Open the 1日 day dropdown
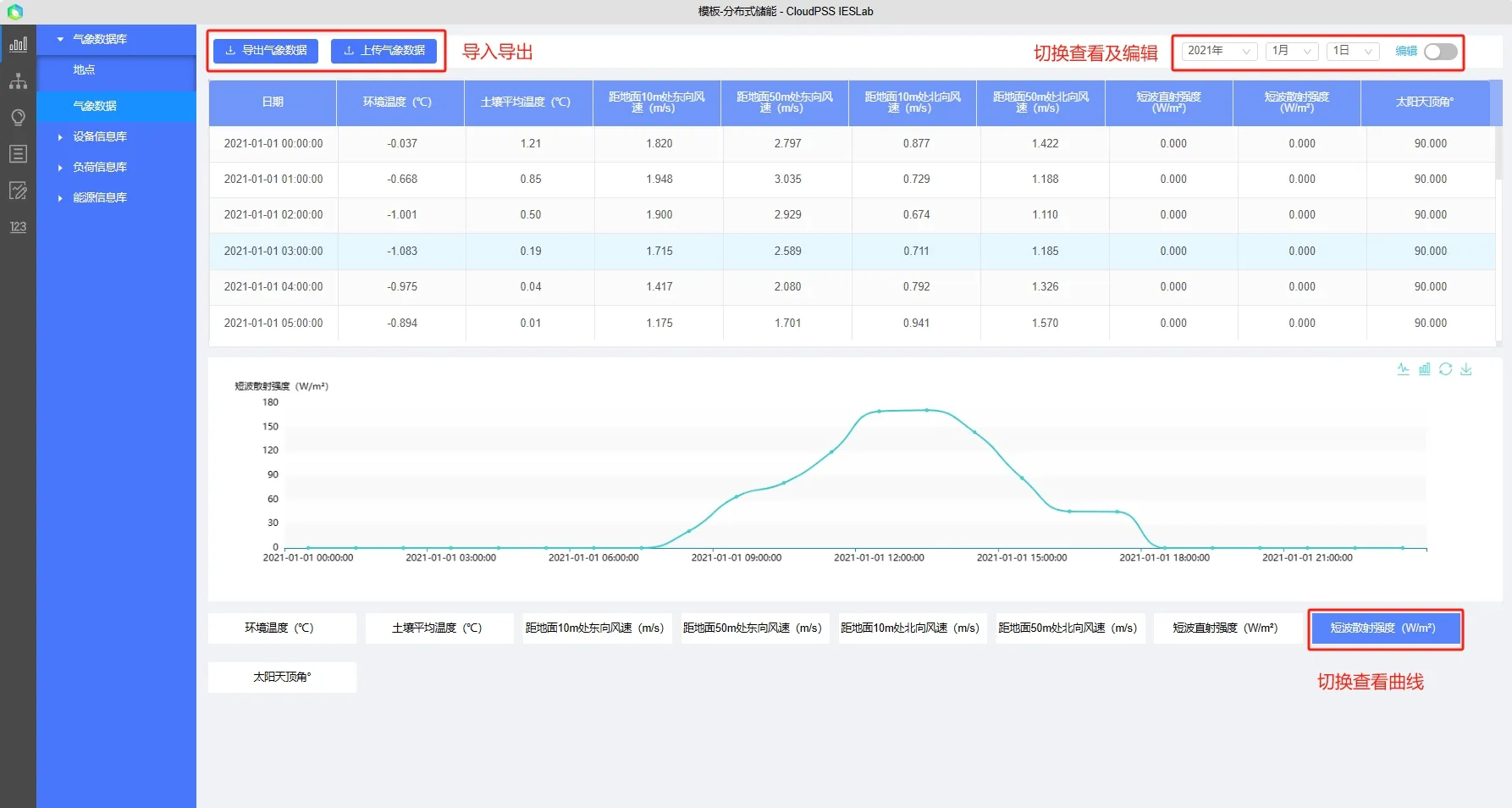Viewport: 1512px width, 808px height. [x=1353, y=51]
